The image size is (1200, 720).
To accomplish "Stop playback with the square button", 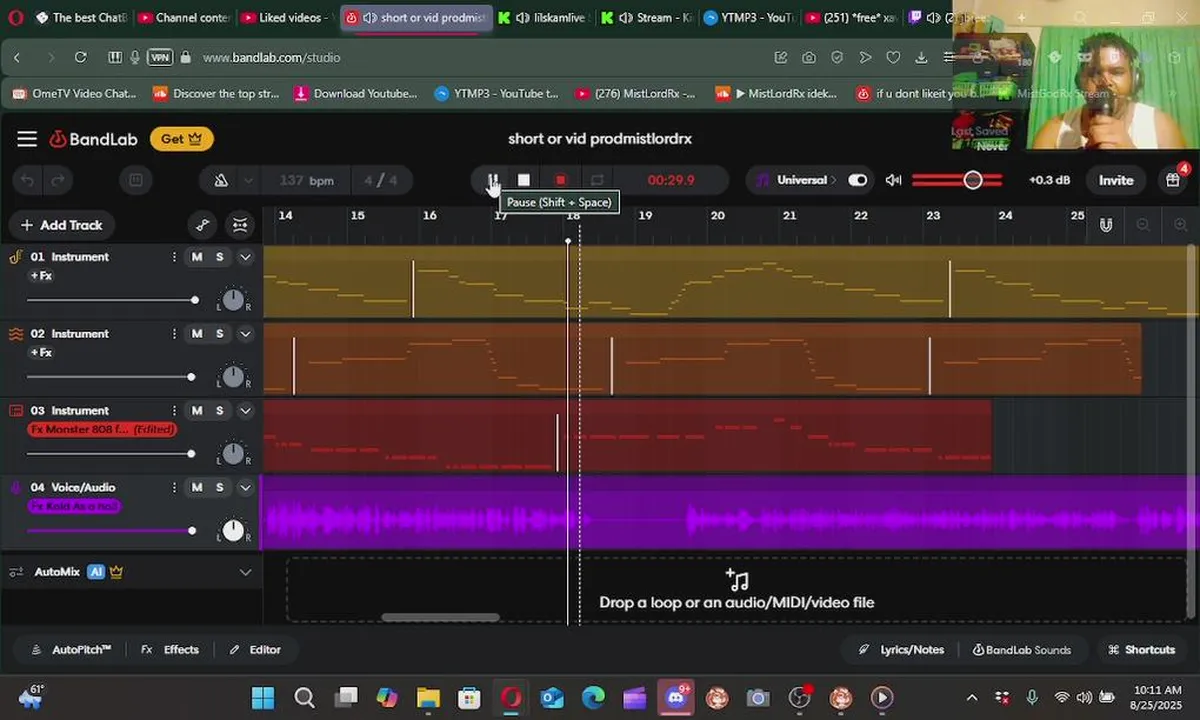I will click(524, 180).
